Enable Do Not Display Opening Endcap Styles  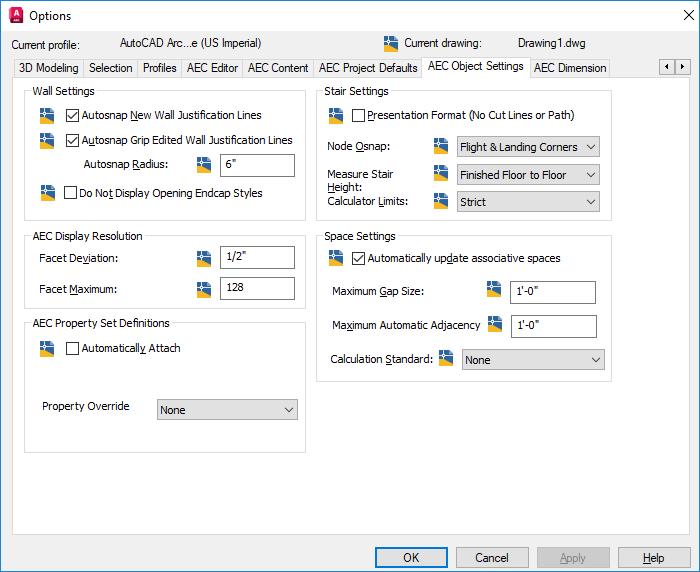click(70, 193)
